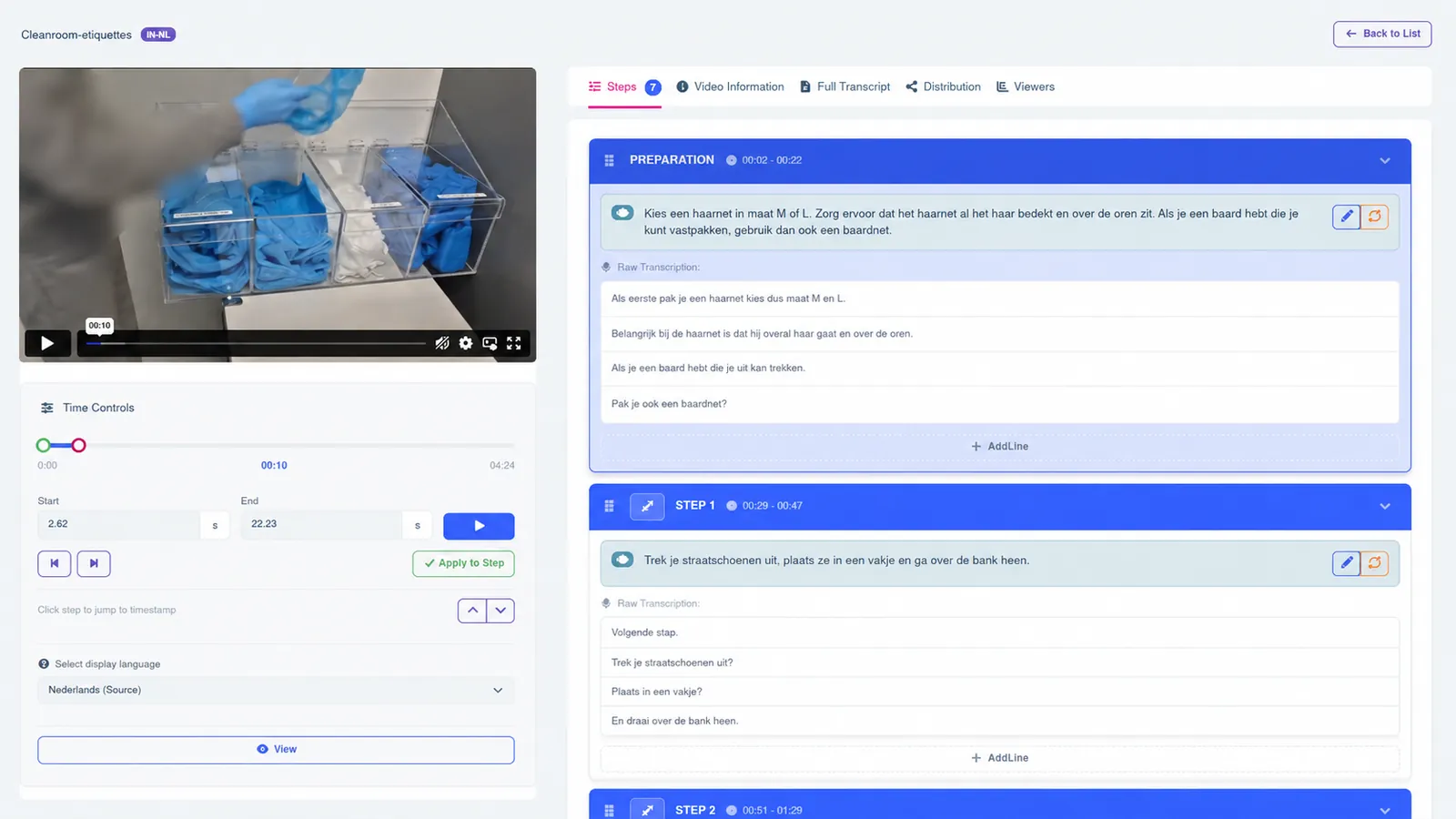Screen dimensions: 1456x819
Task: Jump to previous step with up arrow
Action: point(472,611)
